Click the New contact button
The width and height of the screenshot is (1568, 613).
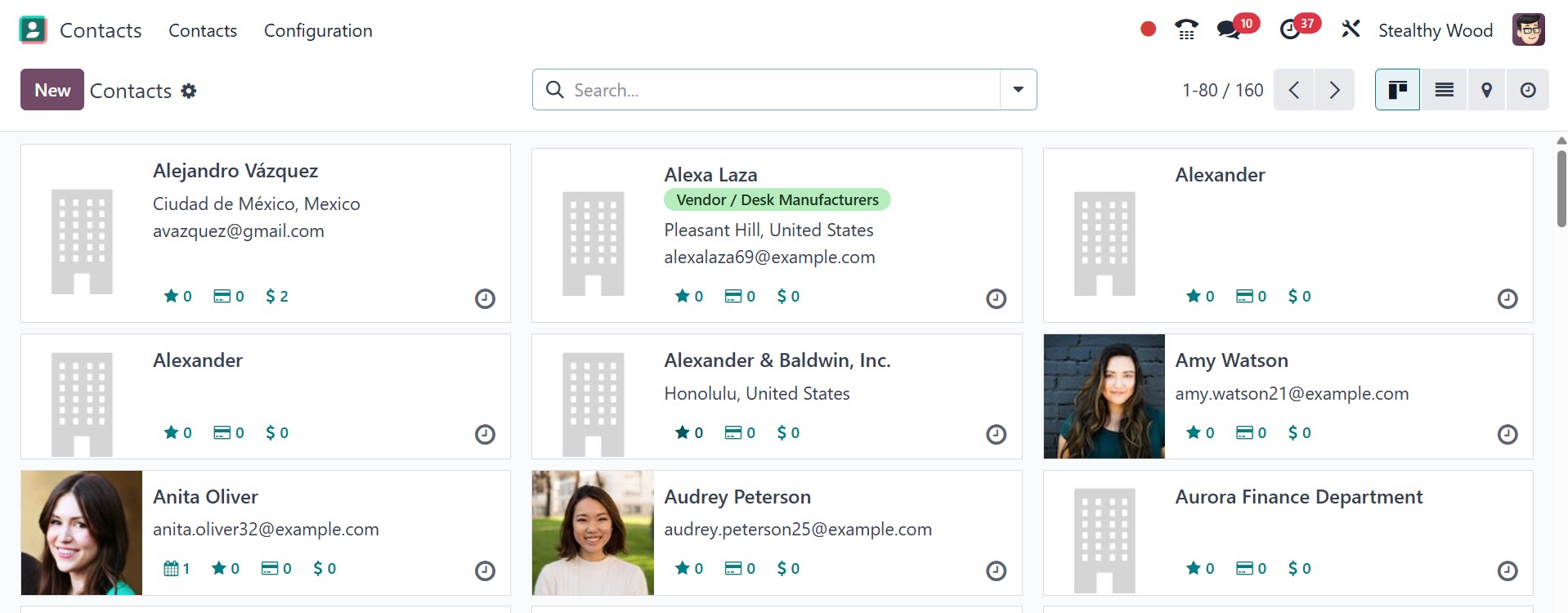(x=52, y=90)
